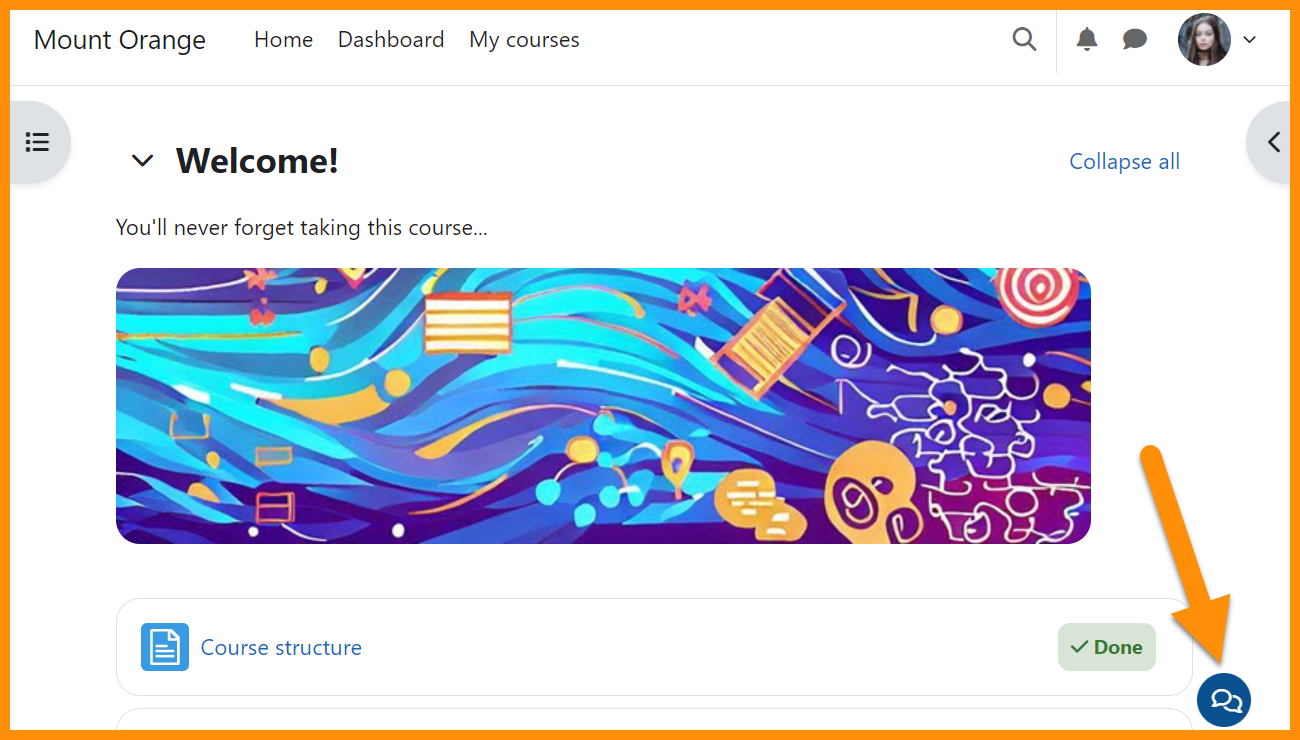Click the partially visible activity card below Course structure
This screenshot has width=1300, height=740.
pyautogui.click(x=654, y=719)
